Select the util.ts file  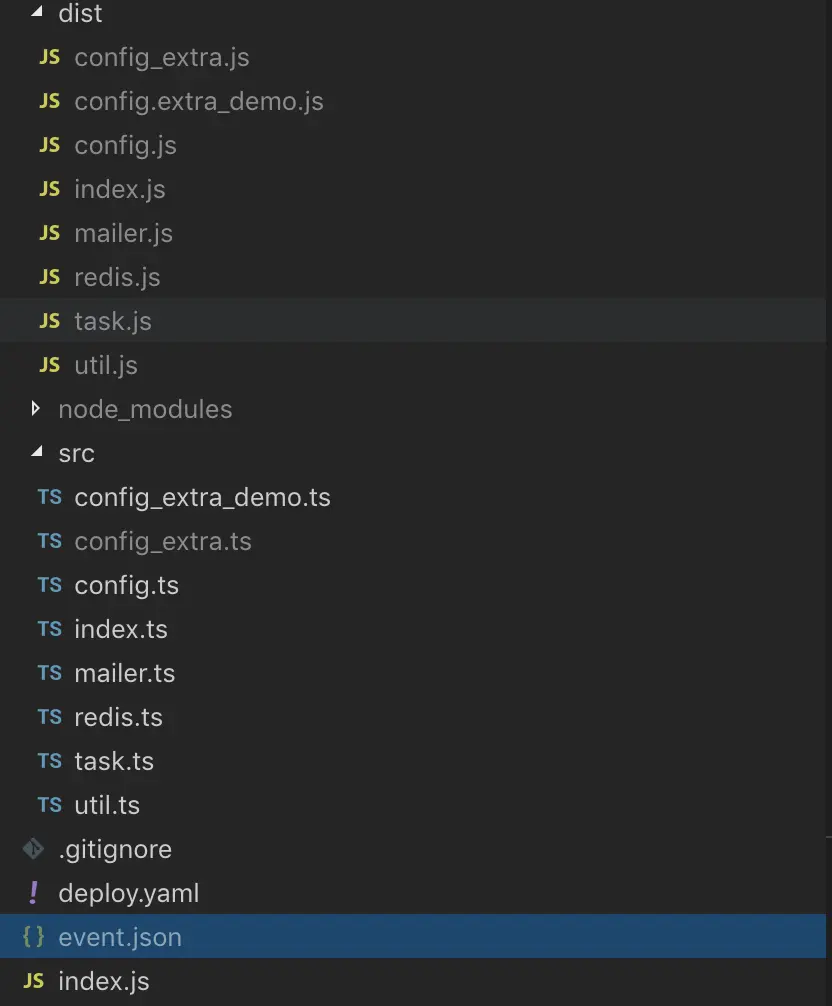coord(107,805)
